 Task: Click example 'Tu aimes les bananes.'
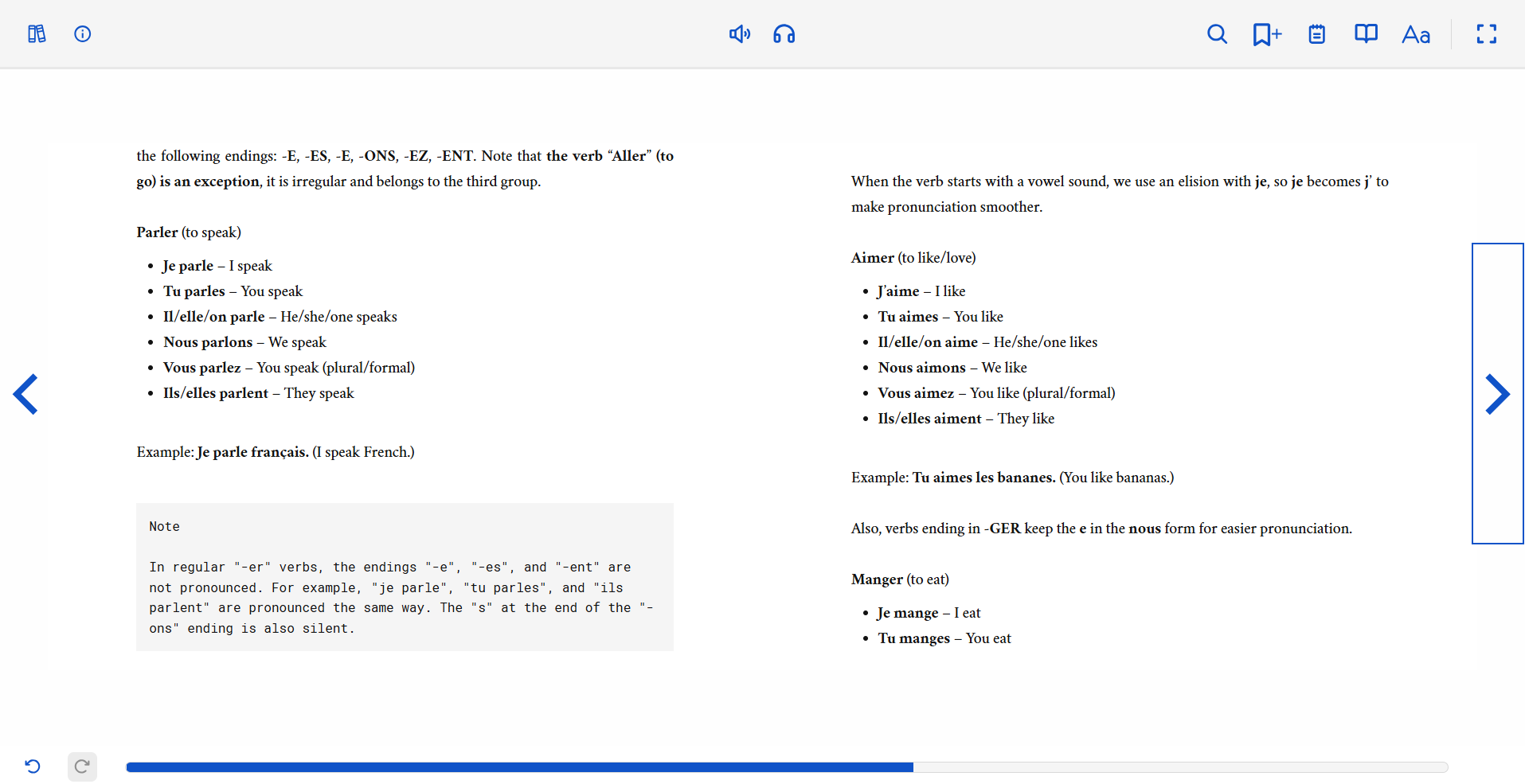[x=983, y=478]
